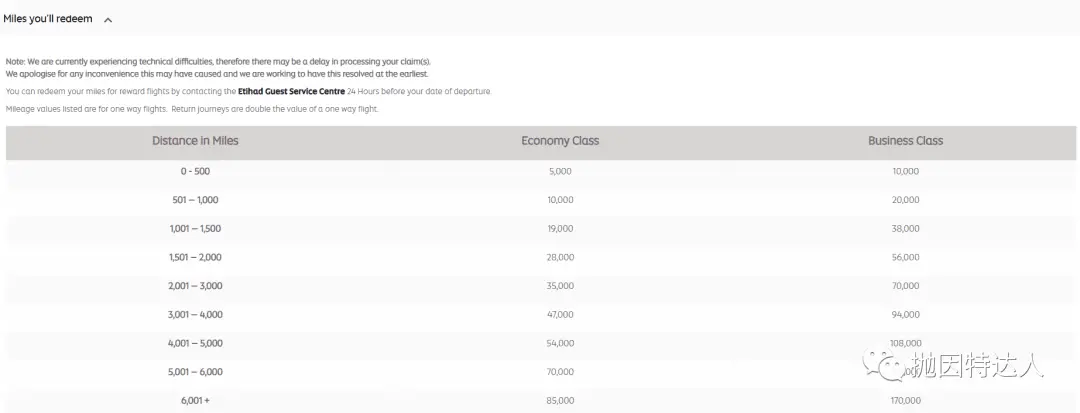
Task: Select the 5,001 – 6,000 distance cell
Action: [195, 372]
